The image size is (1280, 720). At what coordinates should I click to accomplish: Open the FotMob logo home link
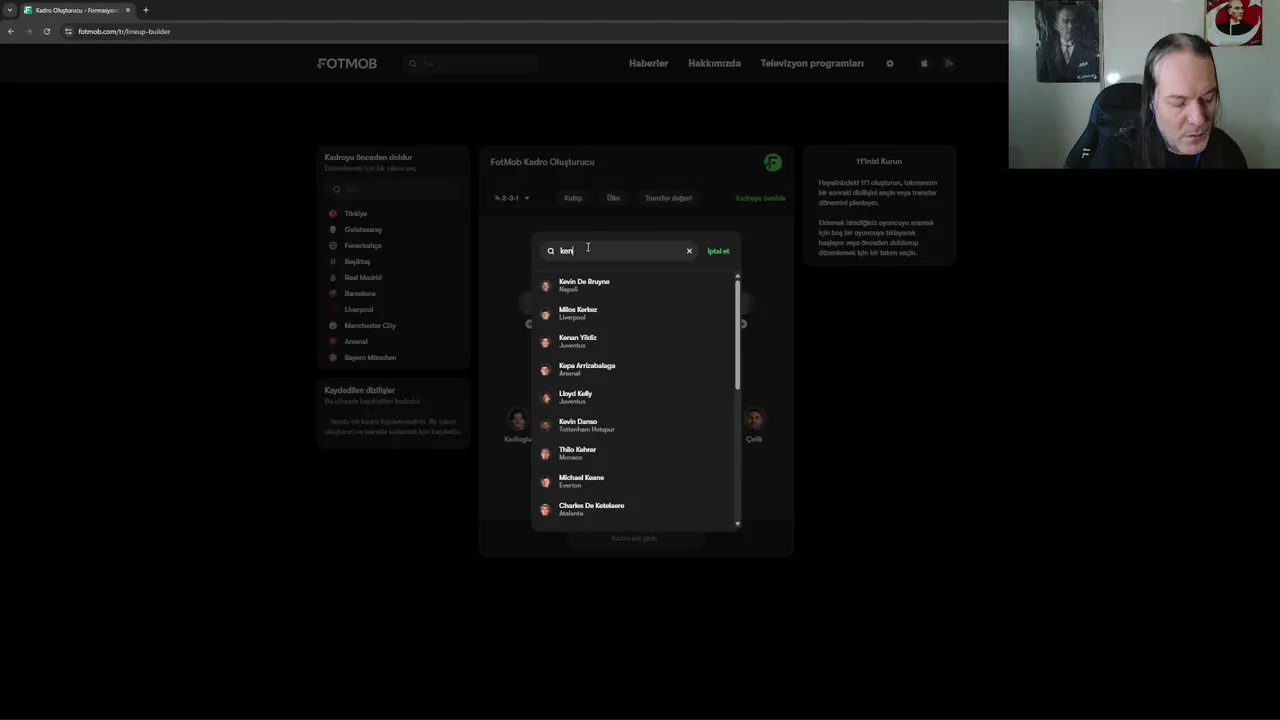(x=347, y=63)
